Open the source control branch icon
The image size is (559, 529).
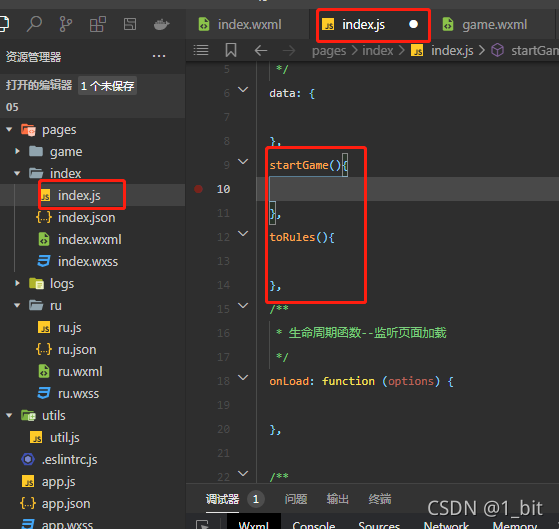pos(66,24)
